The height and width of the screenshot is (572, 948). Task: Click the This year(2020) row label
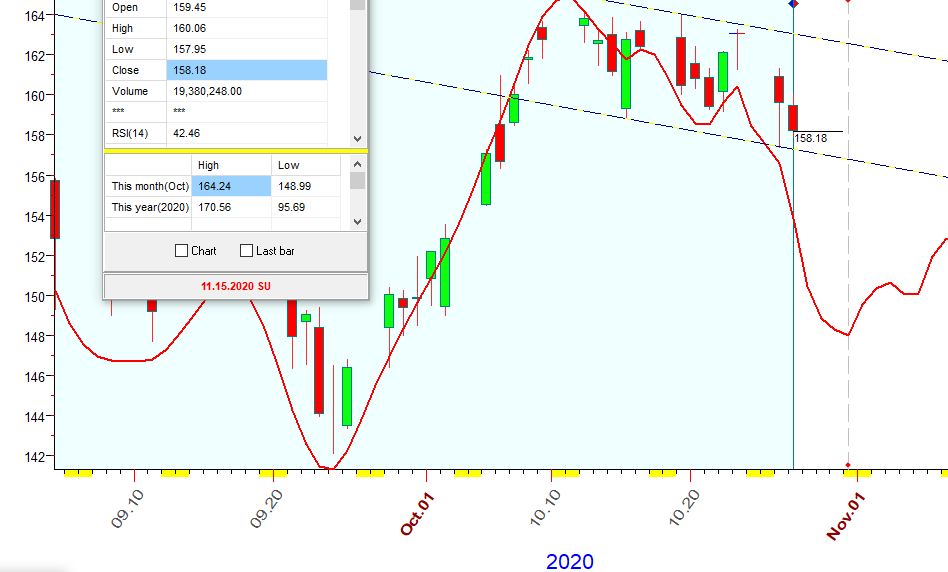coord(147,207)
